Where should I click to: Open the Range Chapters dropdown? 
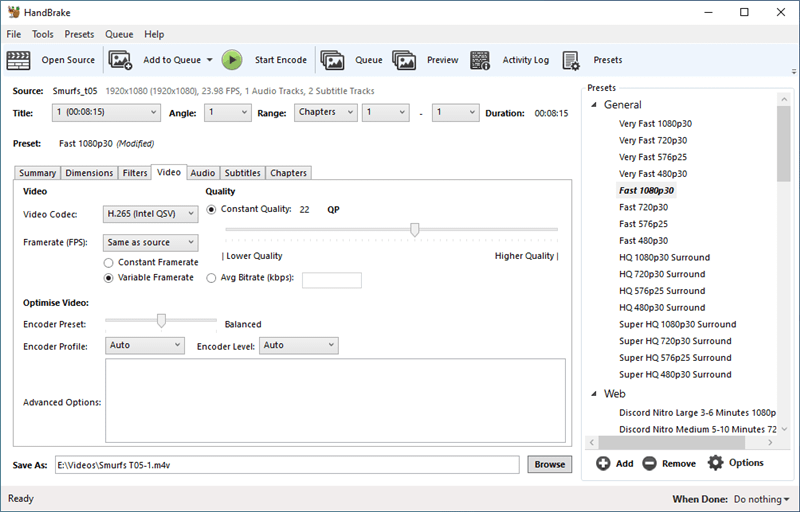coord(326,113)
